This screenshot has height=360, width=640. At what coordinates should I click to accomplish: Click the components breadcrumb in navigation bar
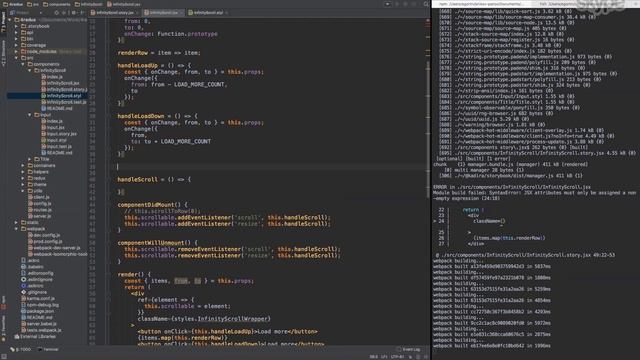57,4
